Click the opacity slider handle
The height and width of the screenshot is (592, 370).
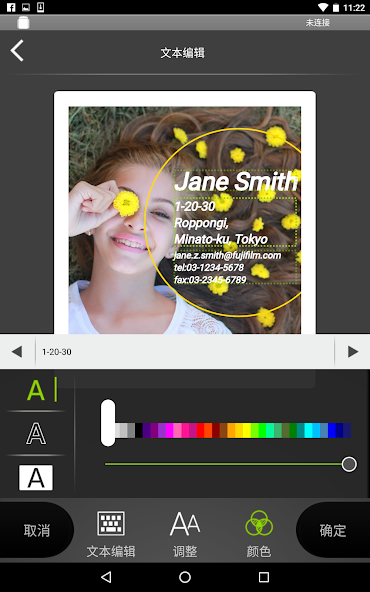[349, 464]
